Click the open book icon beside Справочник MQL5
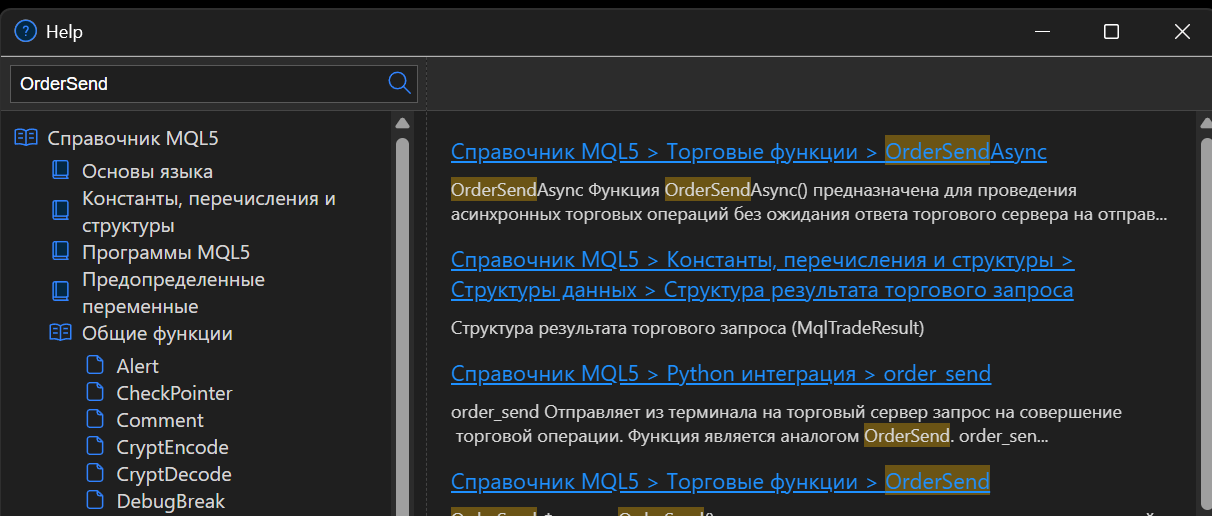Screen dimensions: 1212x516 point(26,138)
